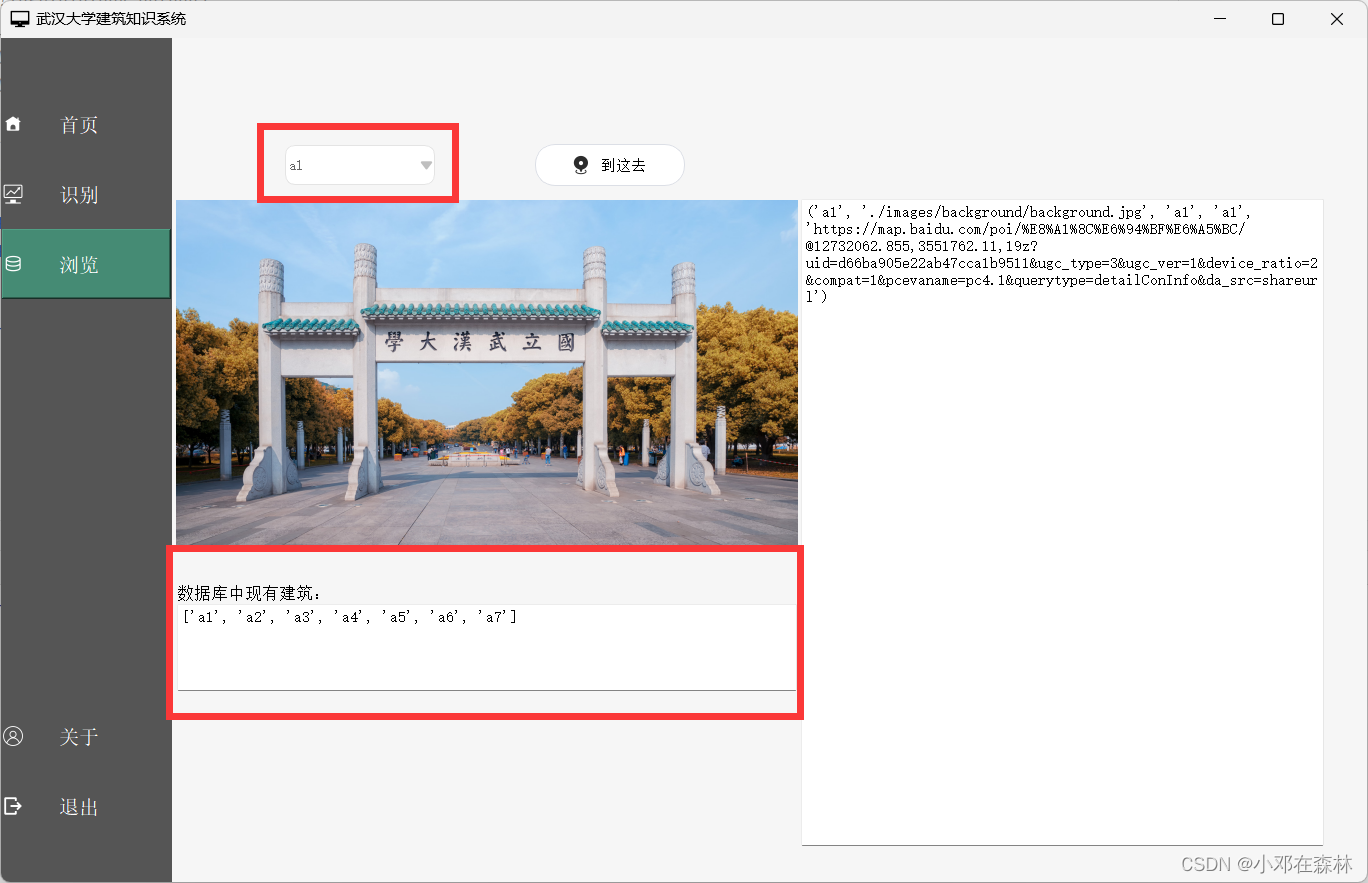Image resolution: width=1368 pixels, height=883 pixels.
Task: Click the user icon beside 关于
Action: coord(13,736)
